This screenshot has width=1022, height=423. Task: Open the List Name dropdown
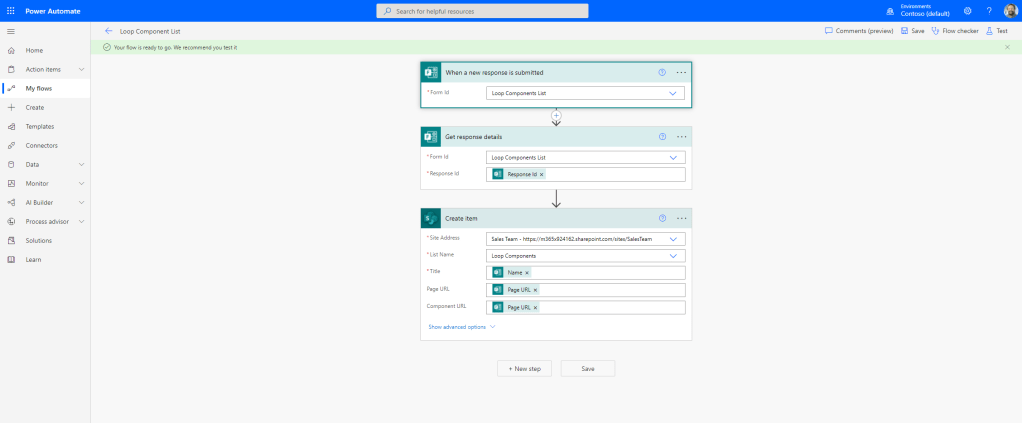pyautogui.click(x=673, y=255)
